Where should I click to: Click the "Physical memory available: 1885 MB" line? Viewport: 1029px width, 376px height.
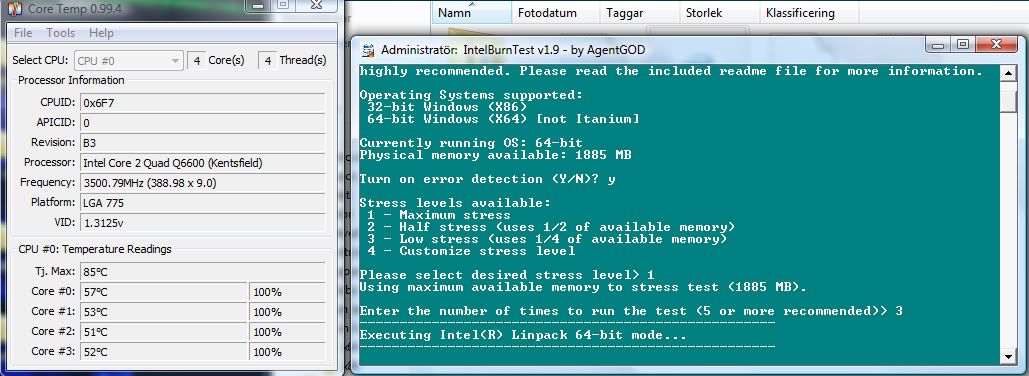point(495,155)
